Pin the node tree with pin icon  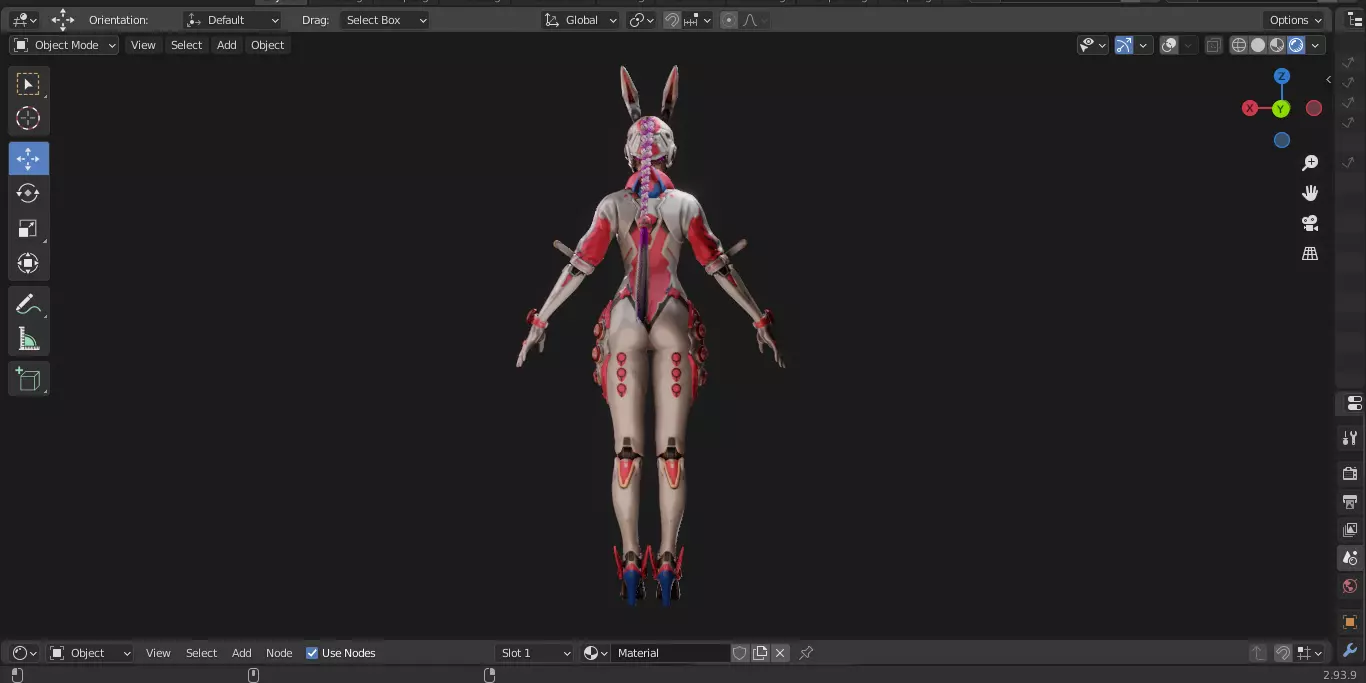click(806, 653)
